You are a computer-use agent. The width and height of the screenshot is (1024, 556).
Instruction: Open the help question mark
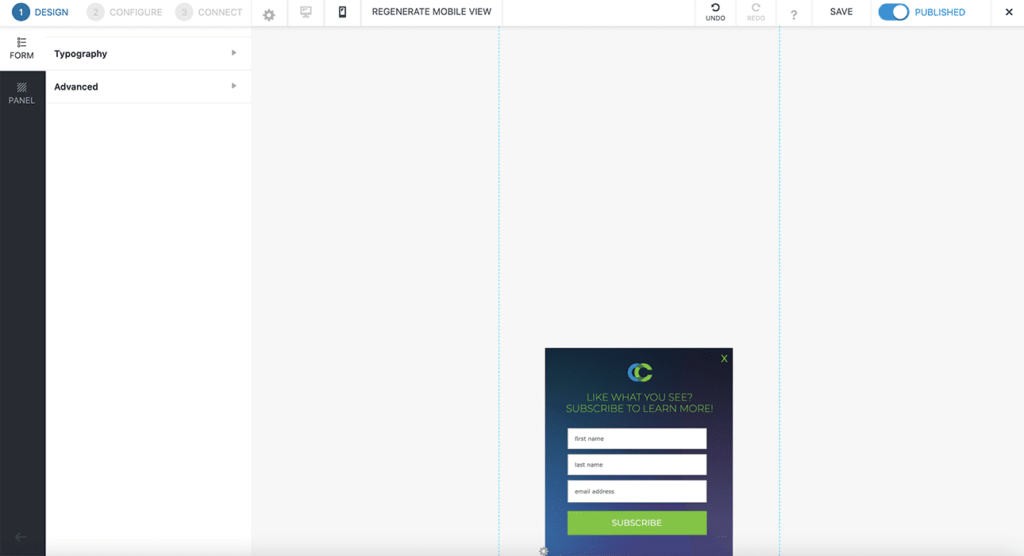pos(793,14)
